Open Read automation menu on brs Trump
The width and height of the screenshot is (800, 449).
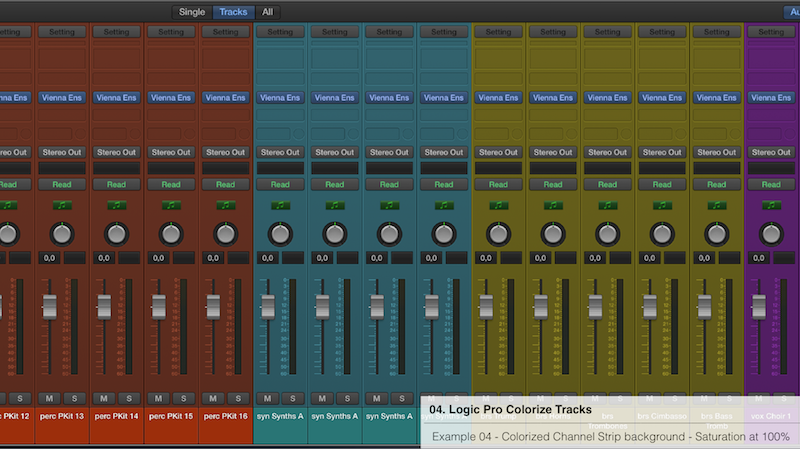pos(498,184)
